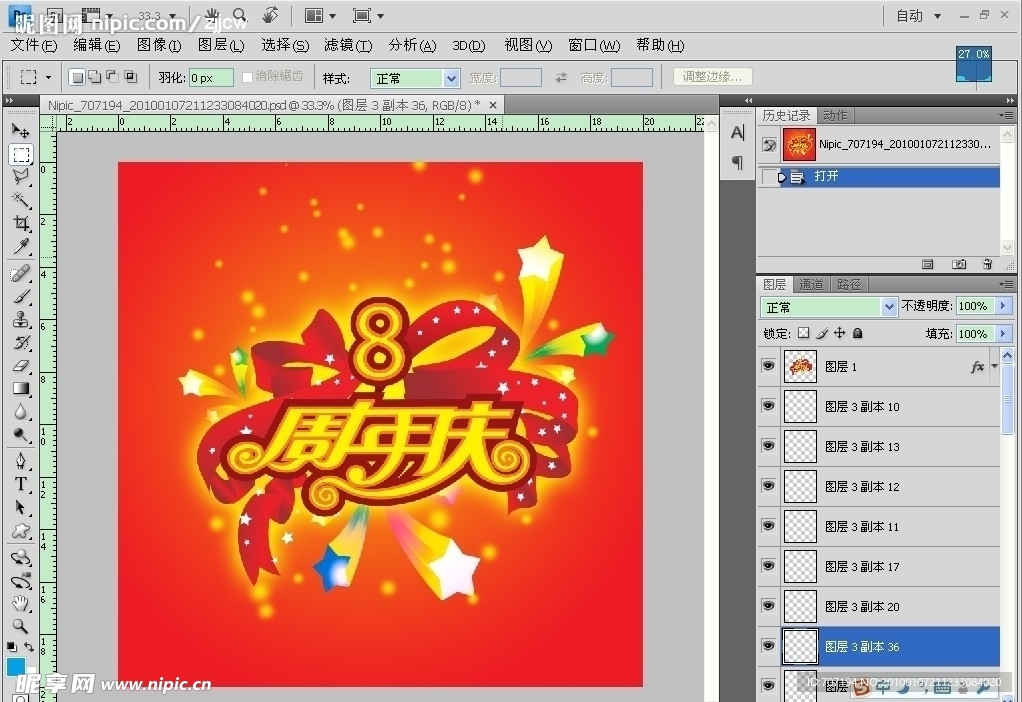Open the 填充 fill slider arrow
The width and height of the screenshot is (1022, 702).
coord(1003,334)
